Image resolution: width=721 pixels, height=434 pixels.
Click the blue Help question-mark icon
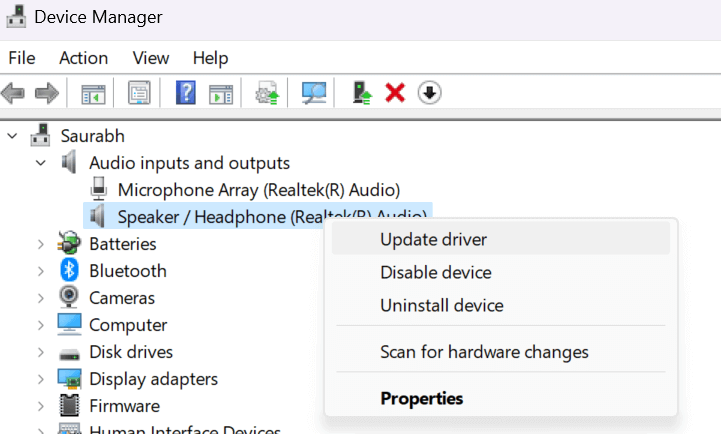pos(186,92)
